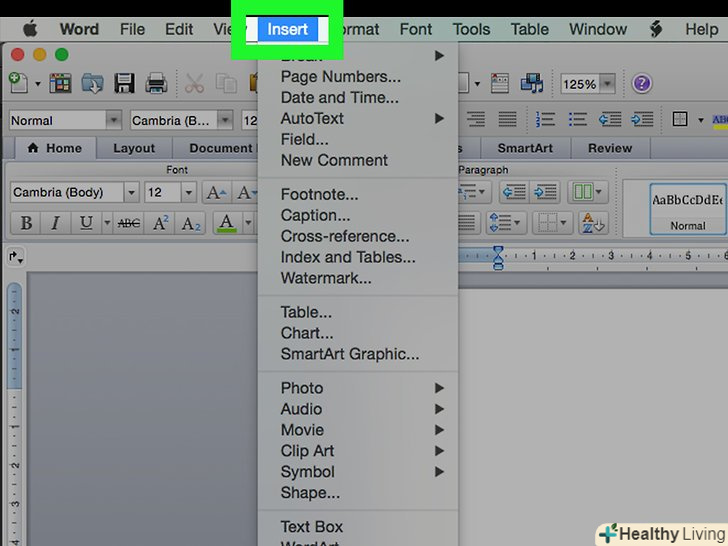Open the Table menu in menu bar
This screenshot has height=546, width=728.
530,29
